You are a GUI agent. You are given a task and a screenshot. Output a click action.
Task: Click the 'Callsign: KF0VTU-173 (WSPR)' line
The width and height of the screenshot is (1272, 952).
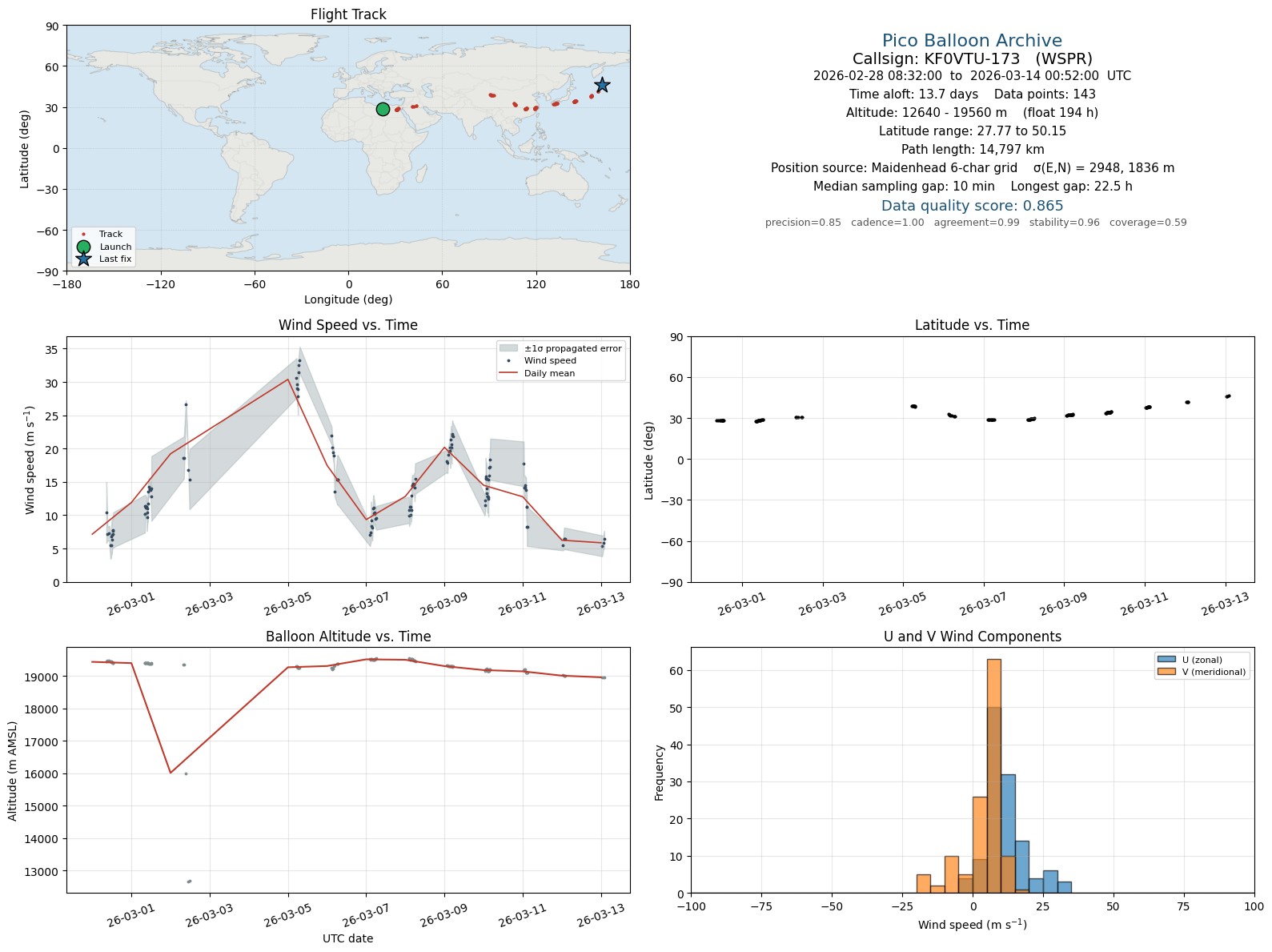(972, 58)
